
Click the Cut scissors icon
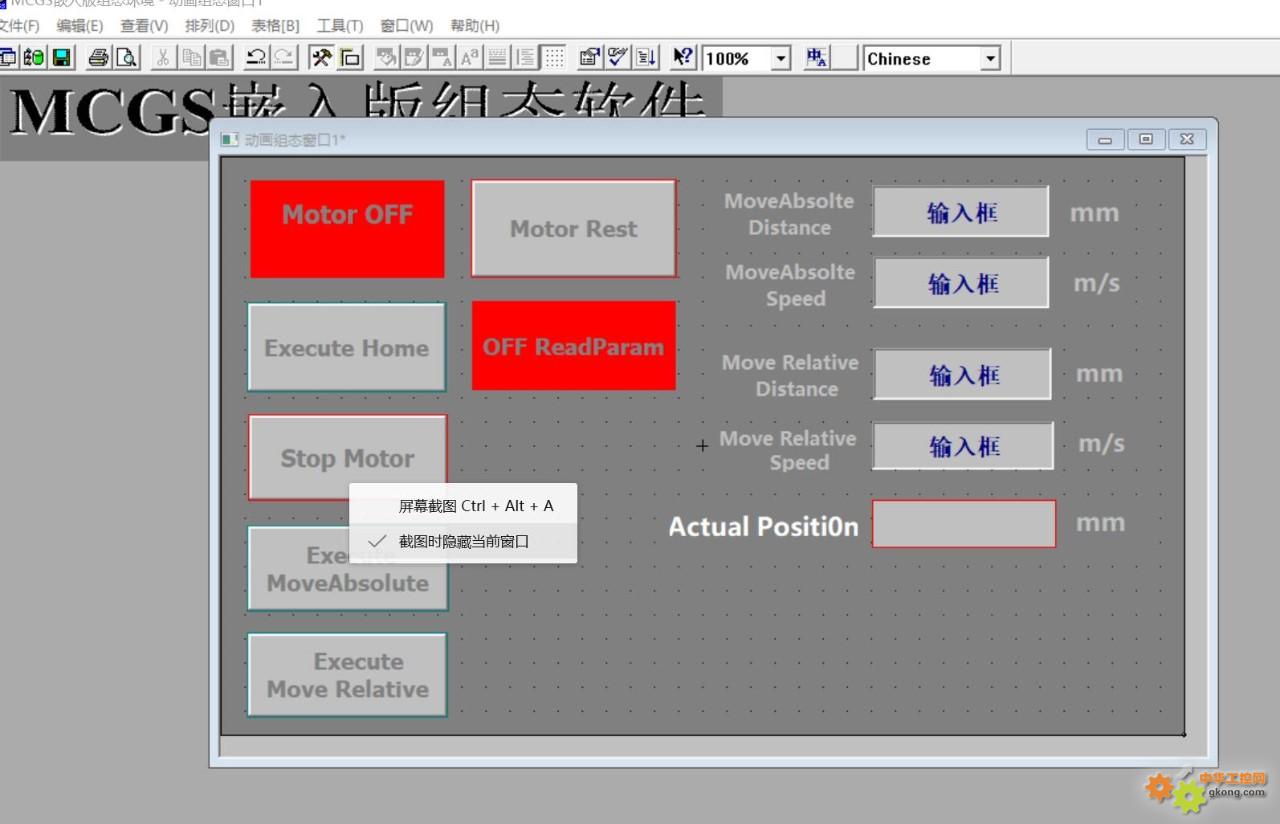(163, 58)
